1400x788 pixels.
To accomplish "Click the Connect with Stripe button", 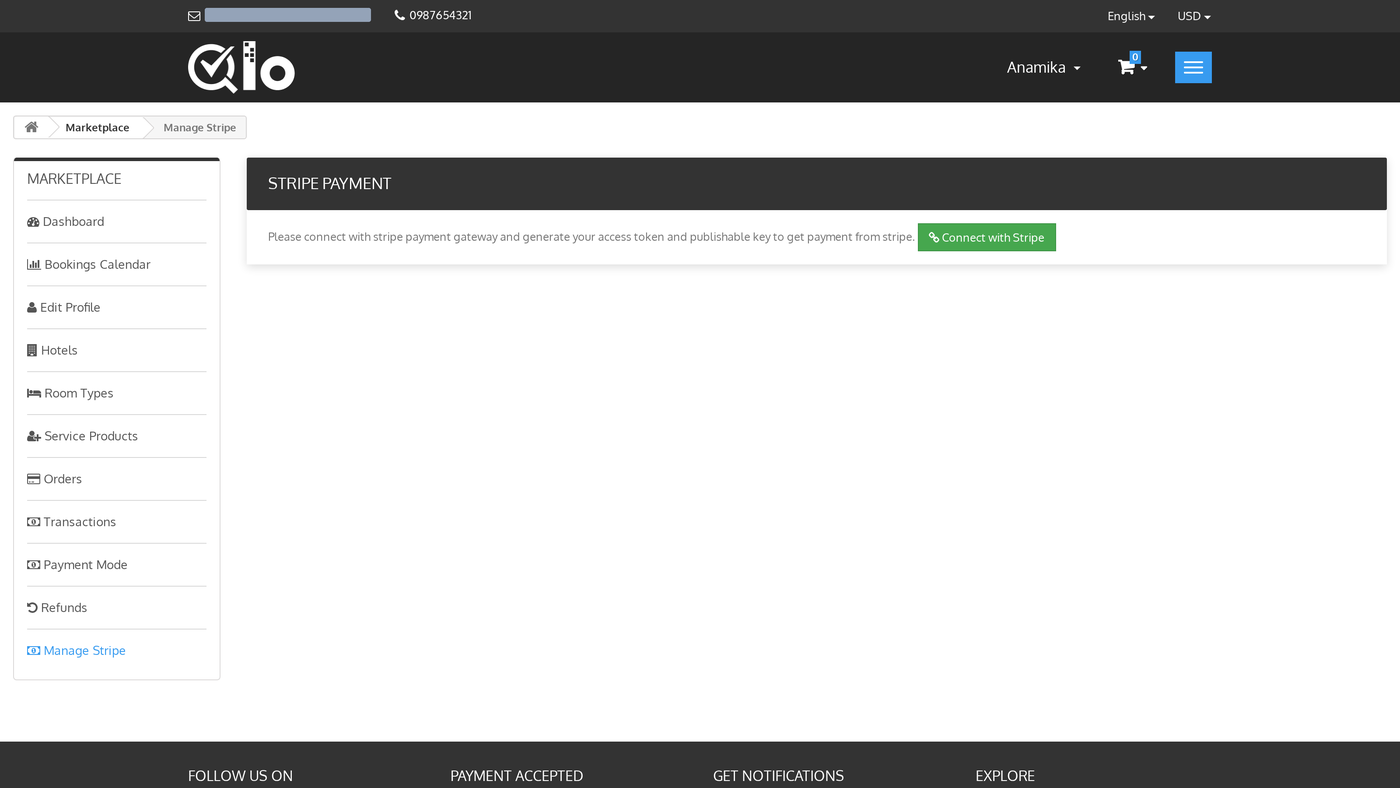I will [987, 237].
